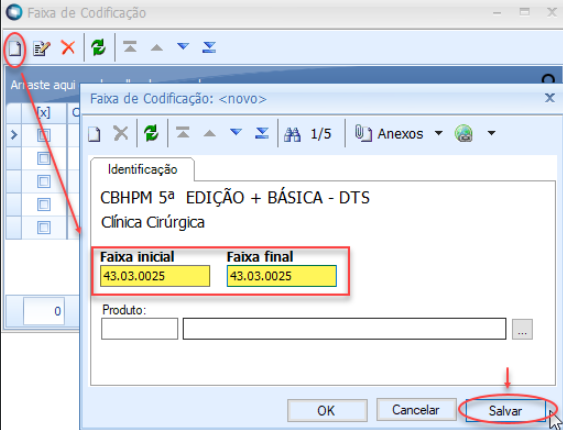The image size is (563, 430).
Task: Click New record icon in main window toolbar
Action: 15,48
